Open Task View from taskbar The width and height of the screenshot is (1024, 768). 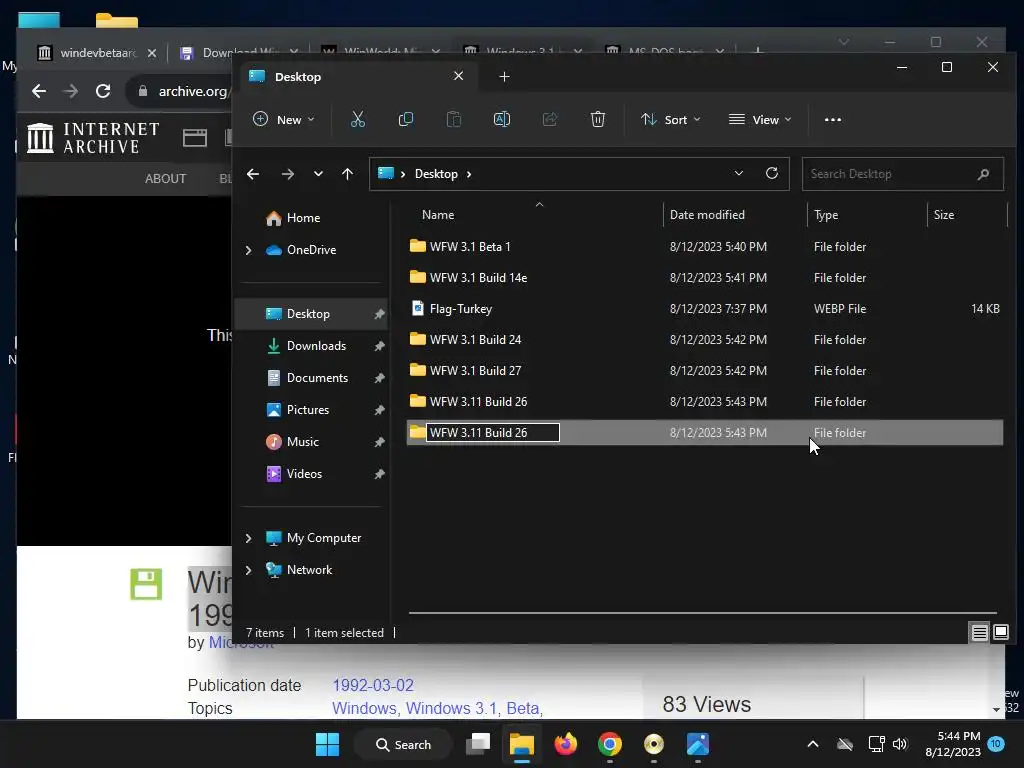coord(478,744)
